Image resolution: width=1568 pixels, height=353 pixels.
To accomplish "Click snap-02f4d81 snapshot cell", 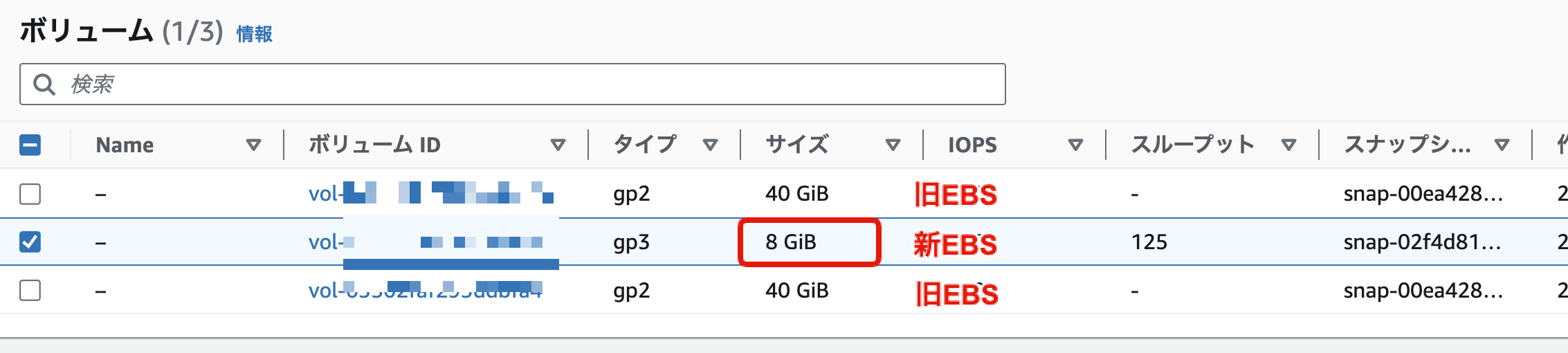I will (1422, 242).
